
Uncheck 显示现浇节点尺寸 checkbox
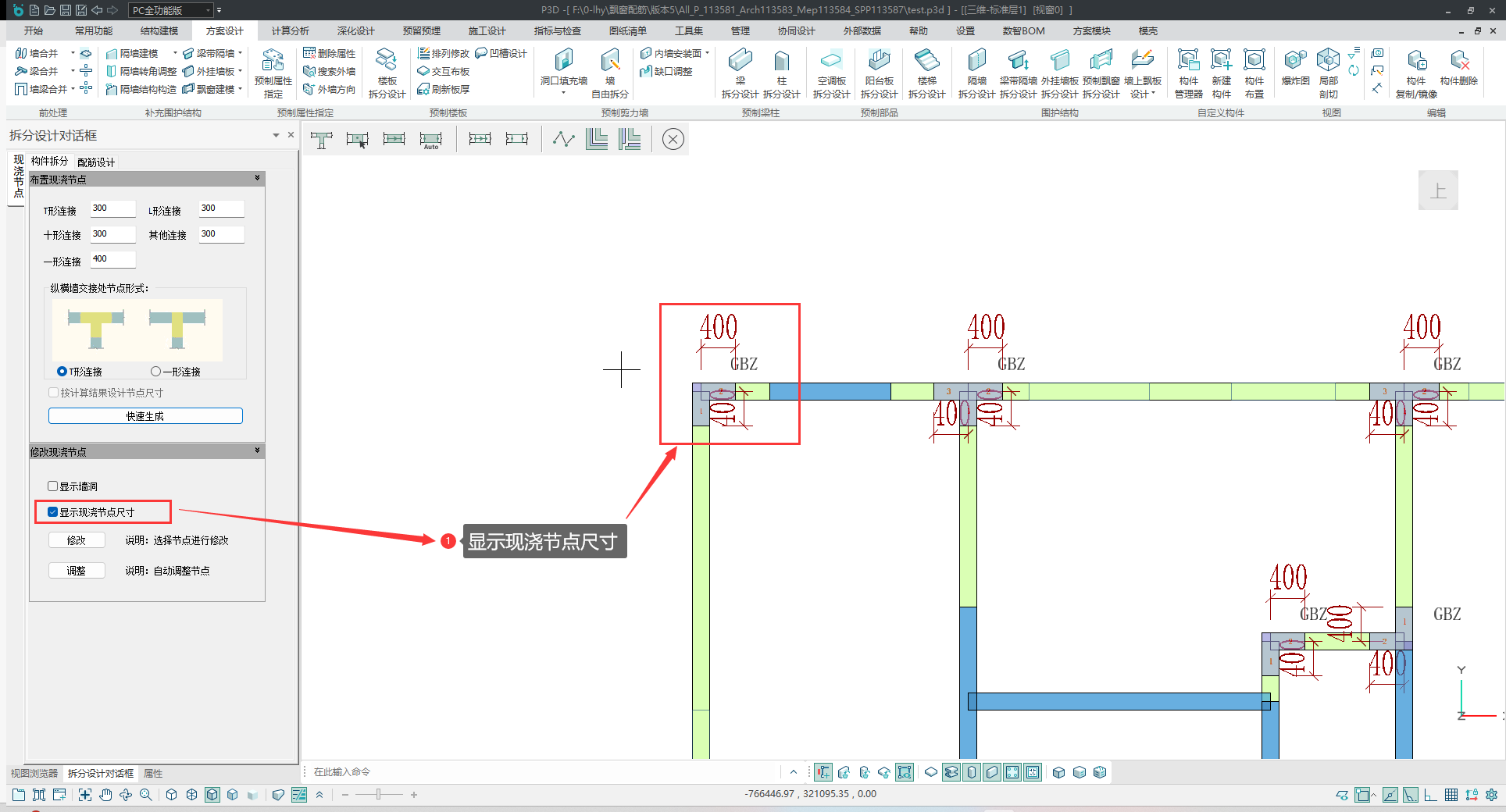pos(53,512)
